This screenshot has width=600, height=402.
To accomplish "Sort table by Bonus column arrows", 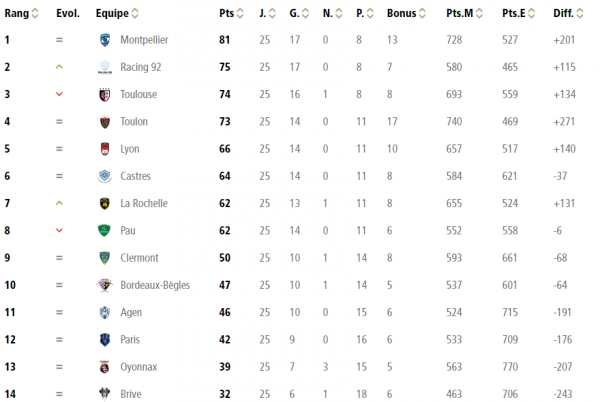I will tap(422, 13).
